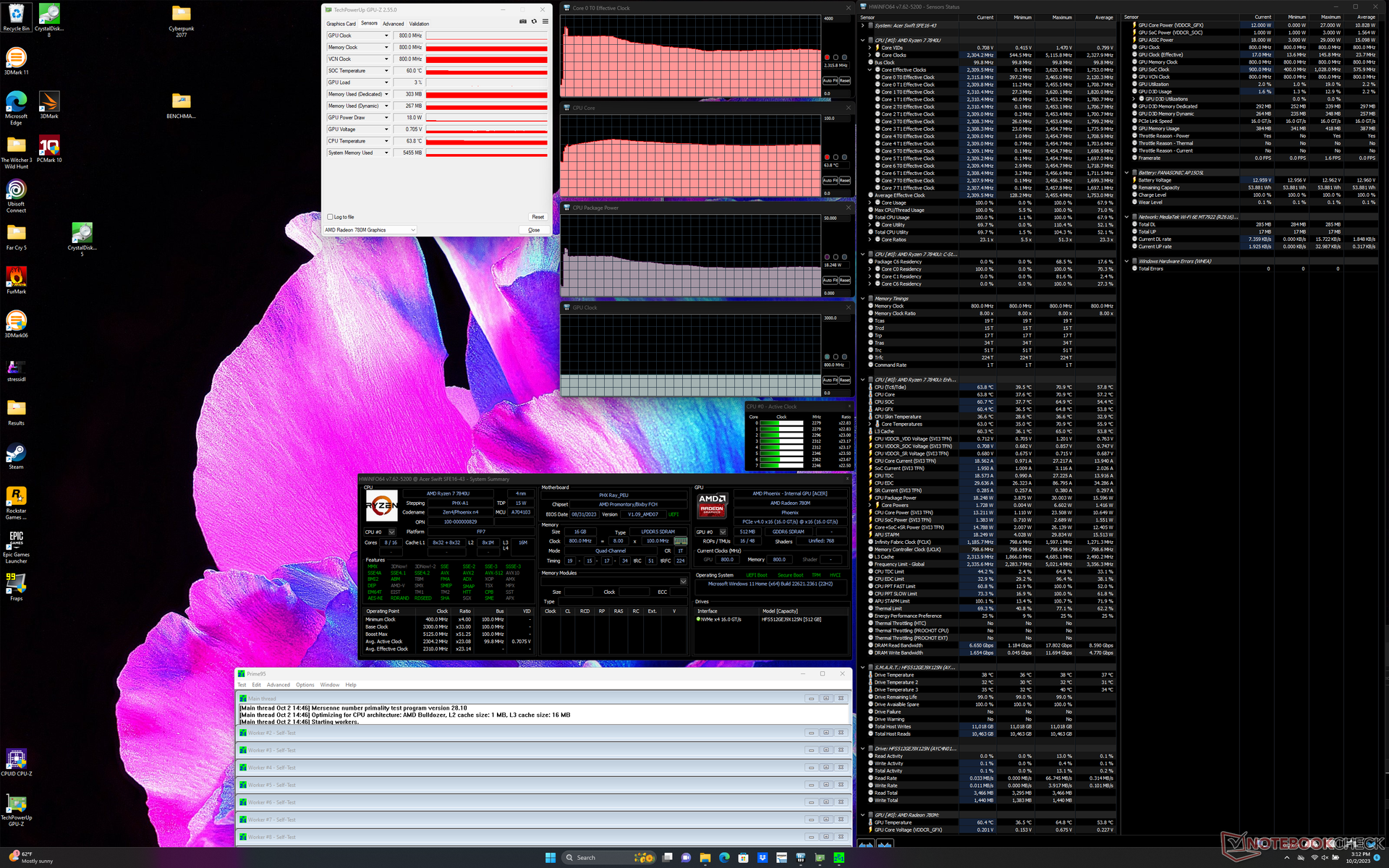The image size is (1389, 868).
Task: Enable the Log to file checkbox
Action: pyautogui.click(x=331, y=217)
